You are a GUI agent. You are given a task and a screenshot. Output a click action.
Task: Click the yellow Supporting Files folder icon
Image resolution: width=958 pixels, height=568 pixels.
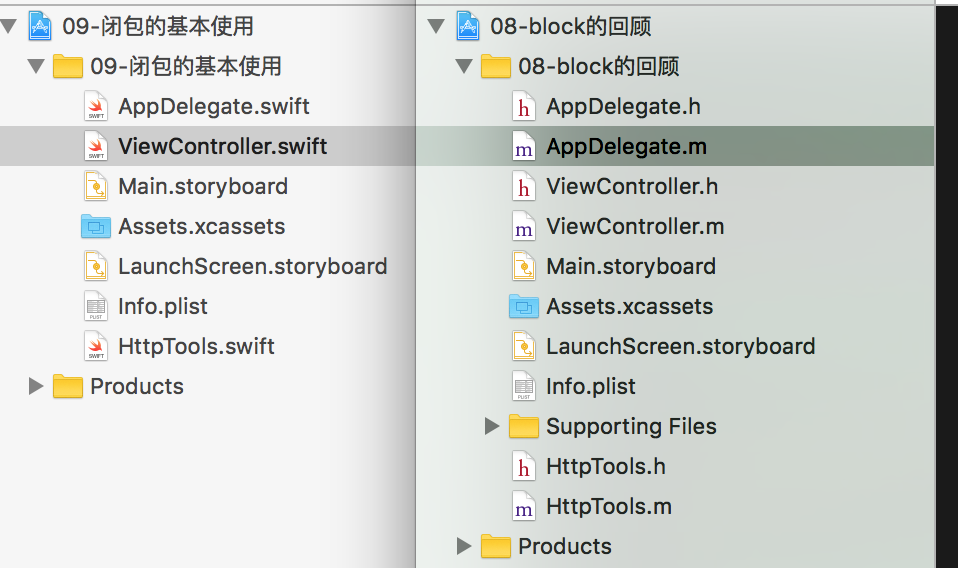coord(524,427)
